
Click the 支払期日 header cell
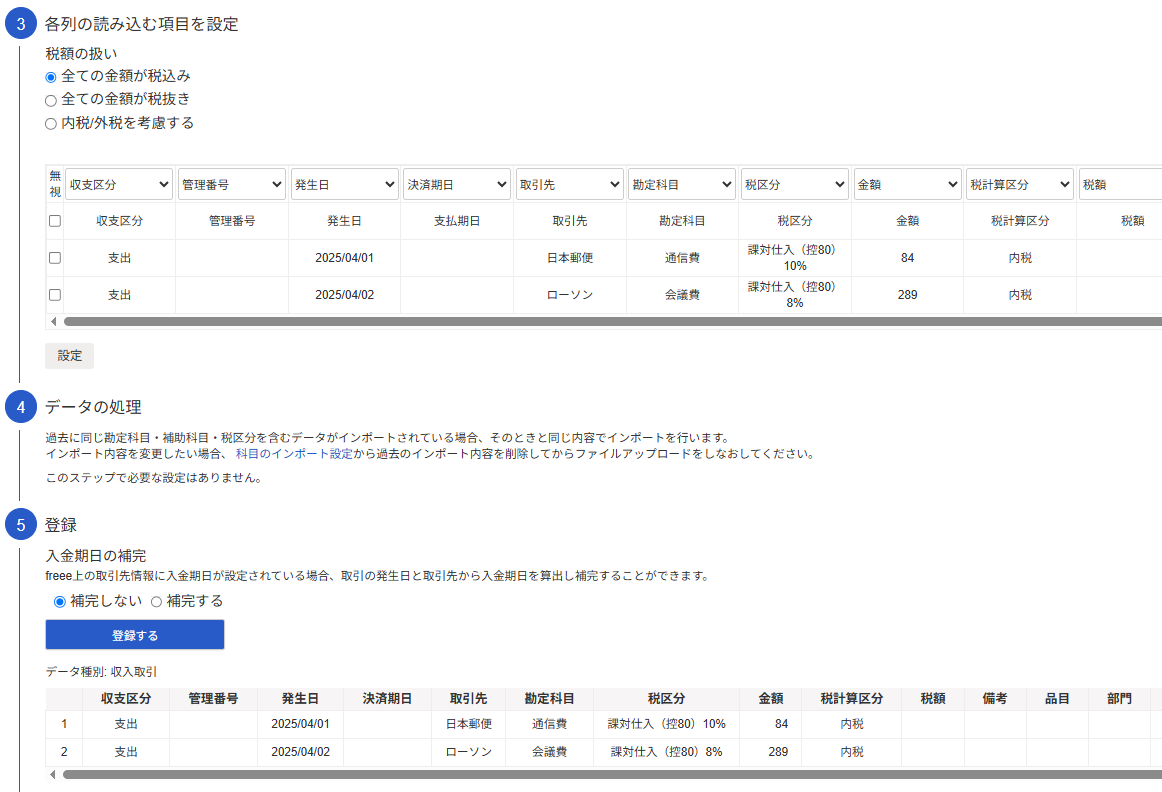click(457, 221)
